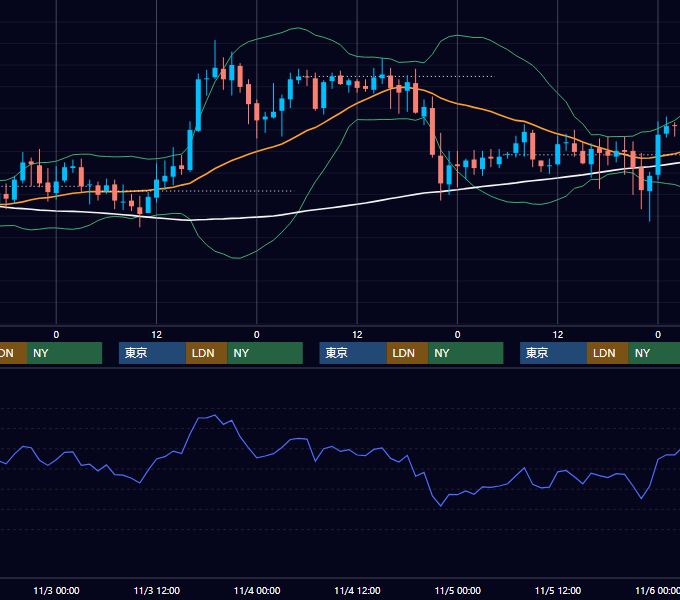Click the LDN session block on 11/3
The image size is (680, 600).
tap(206, 353)
